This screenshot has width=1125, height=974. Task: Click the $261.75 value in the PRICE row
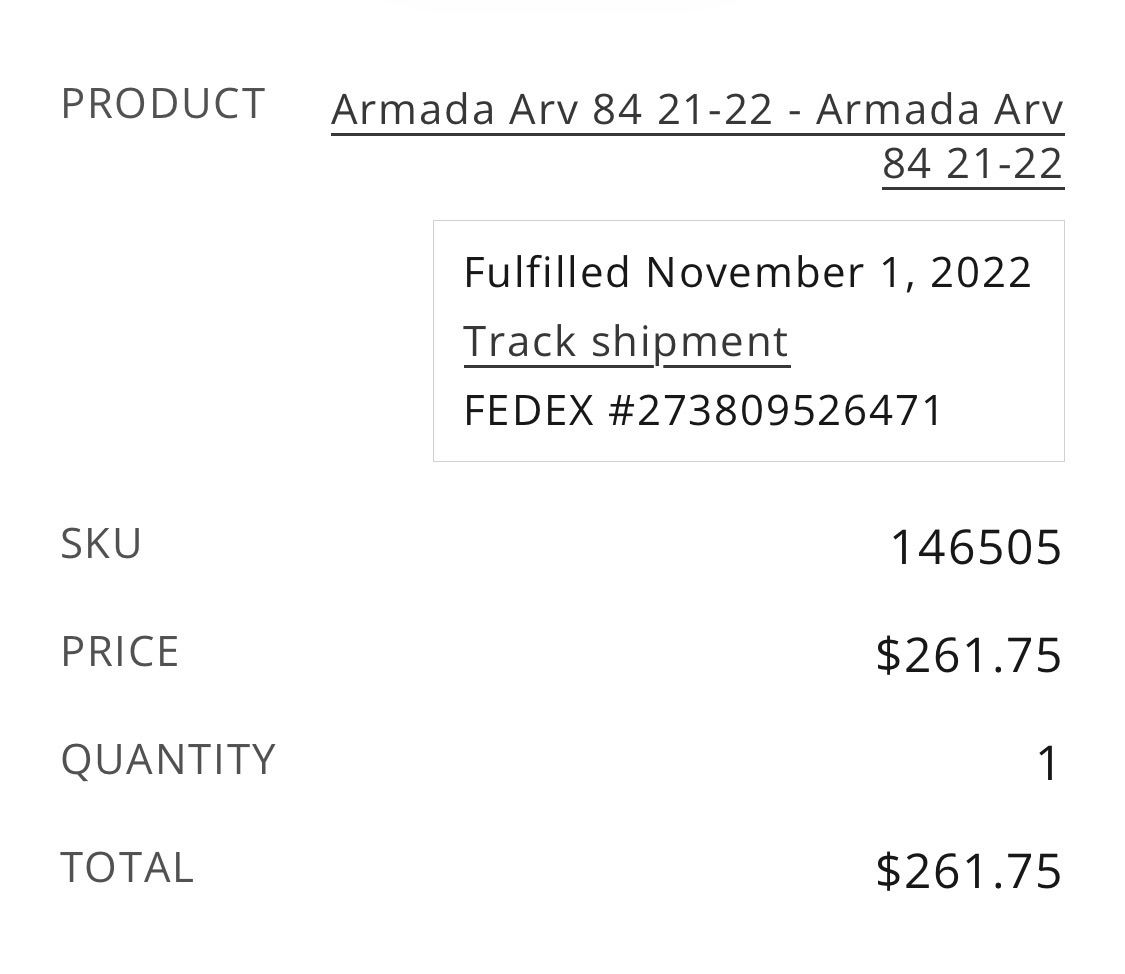[967, 656]
